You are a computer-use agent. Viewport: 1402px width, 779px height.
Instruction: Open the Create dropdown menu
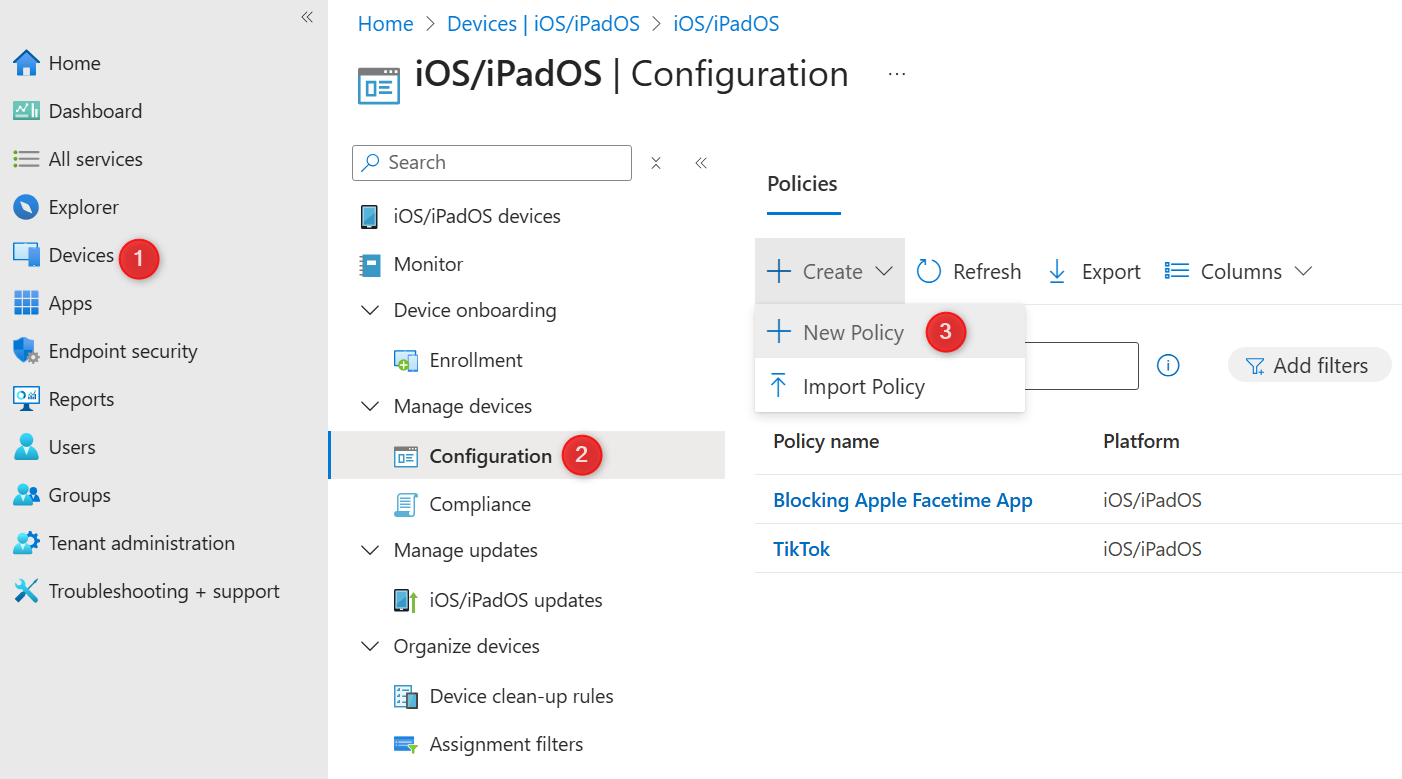[x=828, y=271]
